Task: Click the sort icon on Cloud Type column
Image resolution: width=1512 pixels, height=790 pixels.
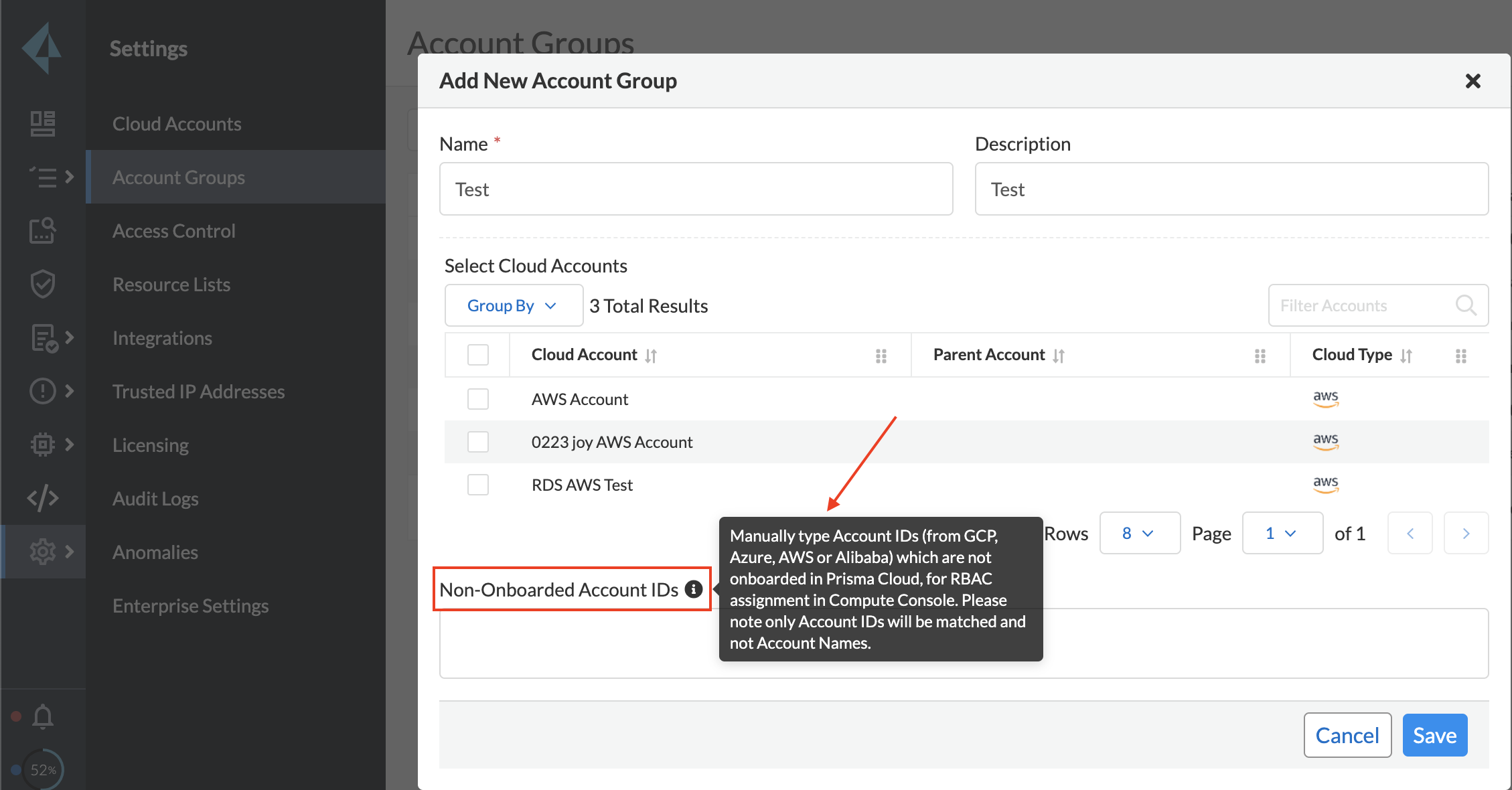Action: [1406, 355]
